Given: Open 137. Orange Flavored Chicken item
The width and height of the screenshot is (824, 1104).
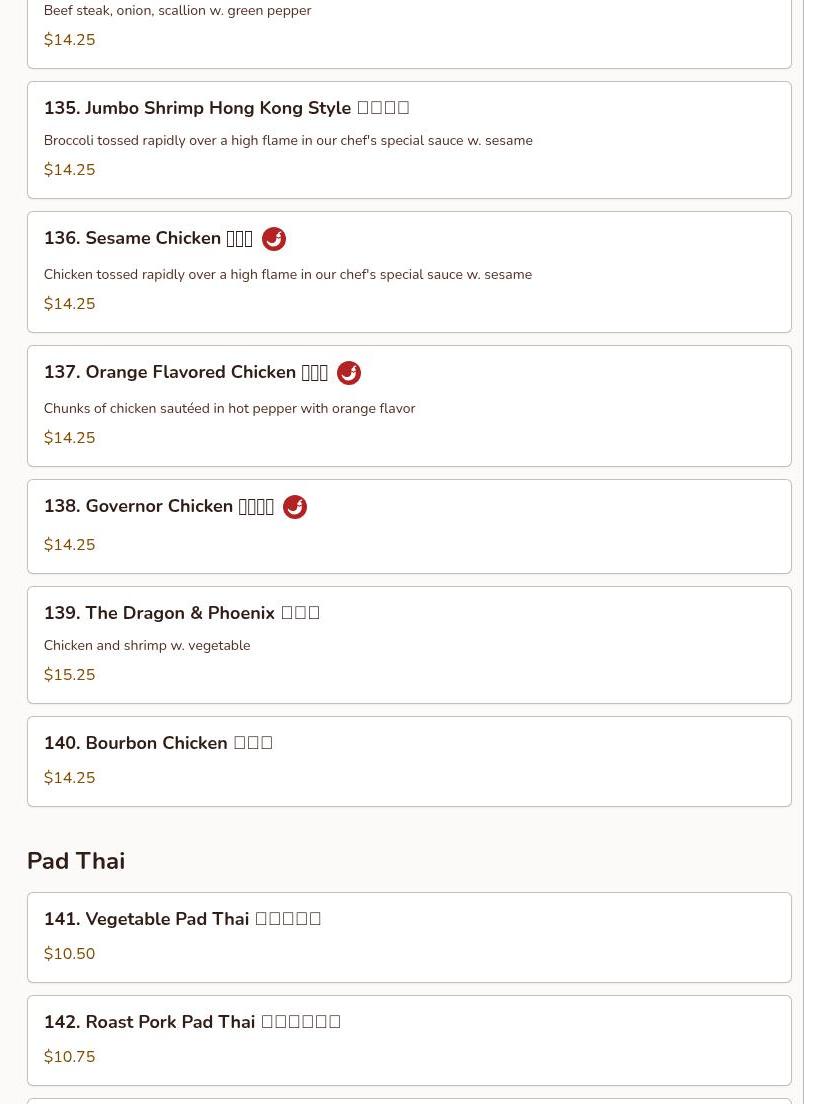Looking at the screenshot, I should (409, 406).
